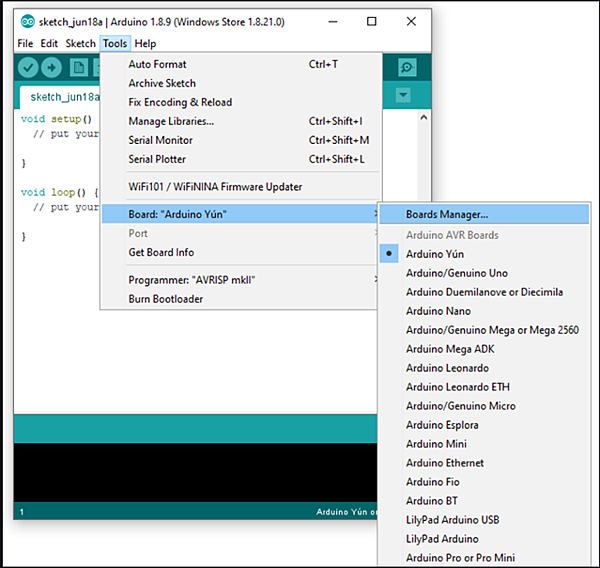Select Arduino Esplora board
This screenshot has height=568, width=600.
click(x=484, y=425)
